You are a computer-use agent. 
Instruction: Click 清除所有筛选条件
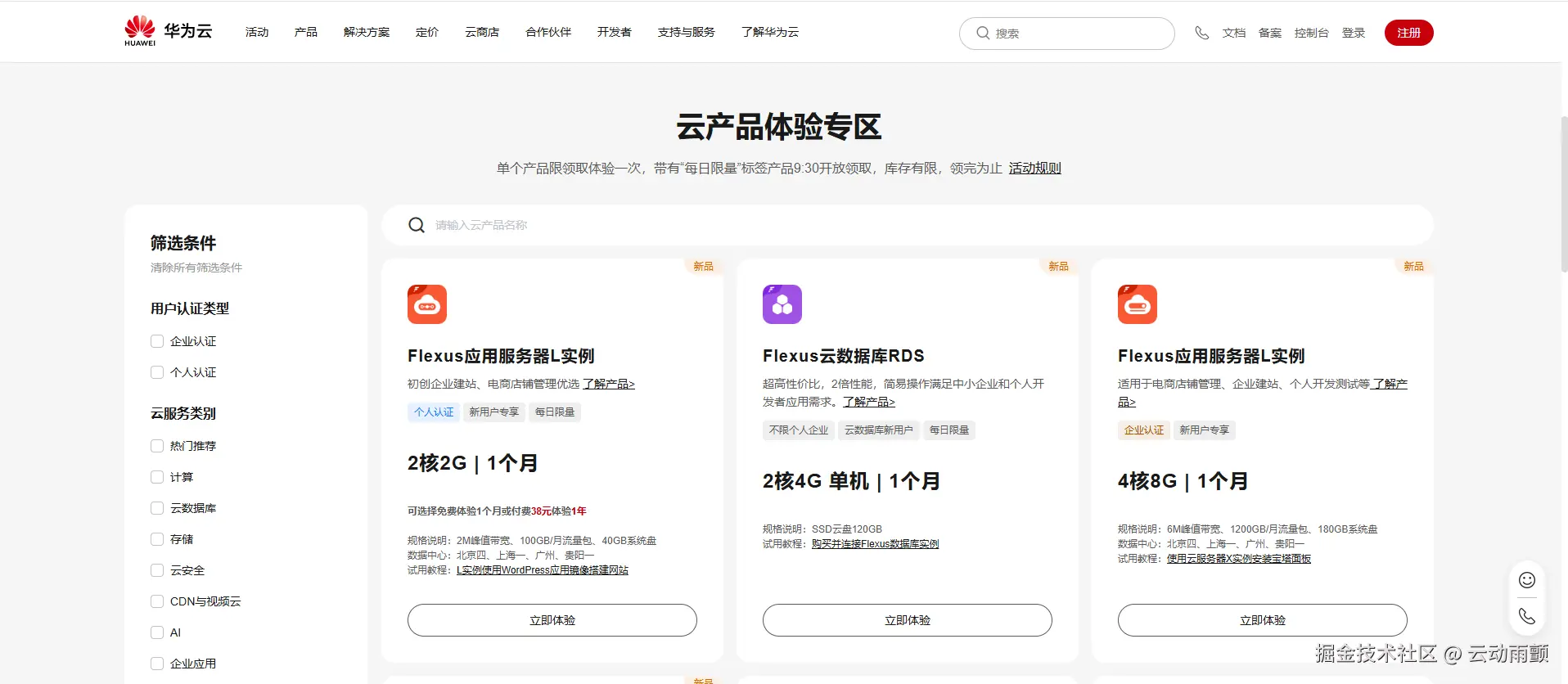(x=196, y=268)
